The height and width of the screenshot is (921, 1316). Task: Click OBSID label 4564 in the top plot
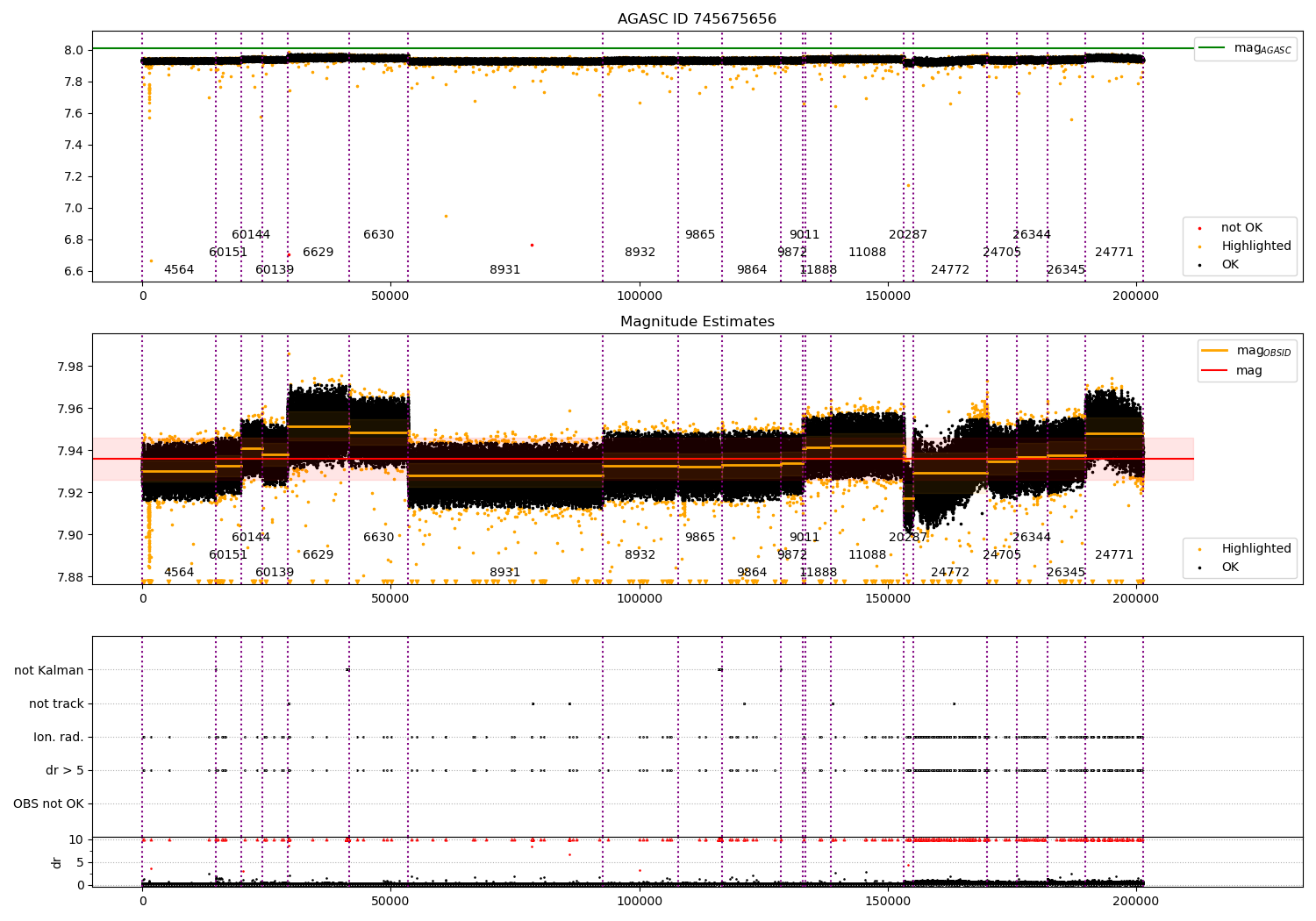pyautogui.click(x=179, y=270)
